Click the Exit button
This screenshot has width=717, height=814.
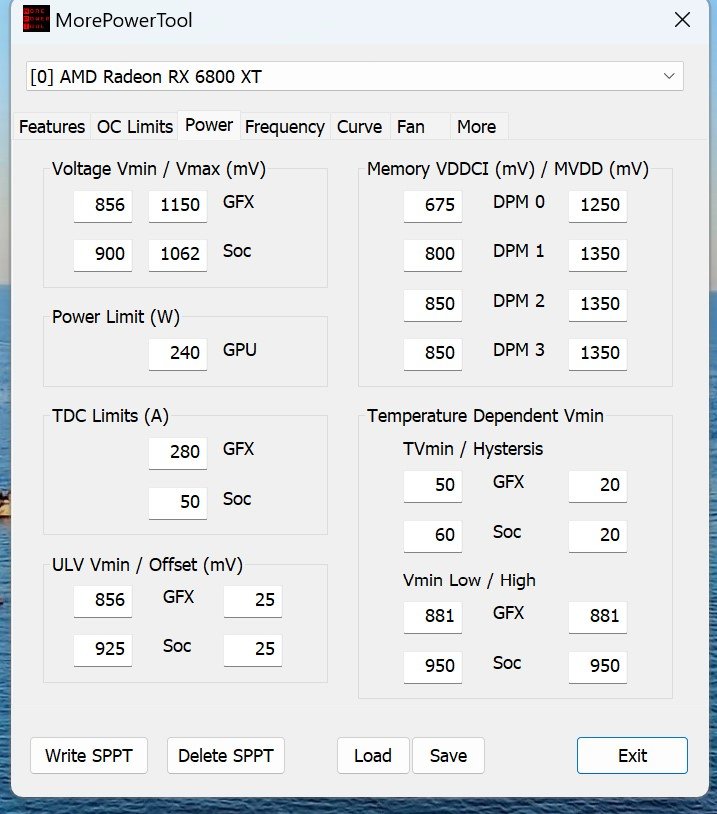click(x=632, y=755)
